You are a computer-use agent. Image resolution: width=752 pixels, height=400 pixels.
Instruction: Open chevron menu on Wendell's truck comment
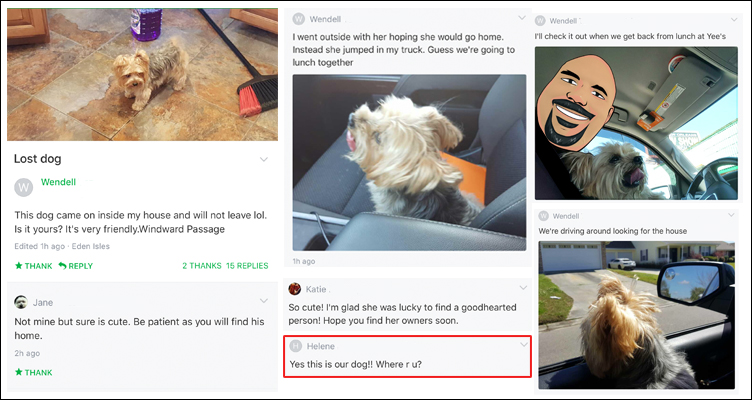[x=522, y=18]
